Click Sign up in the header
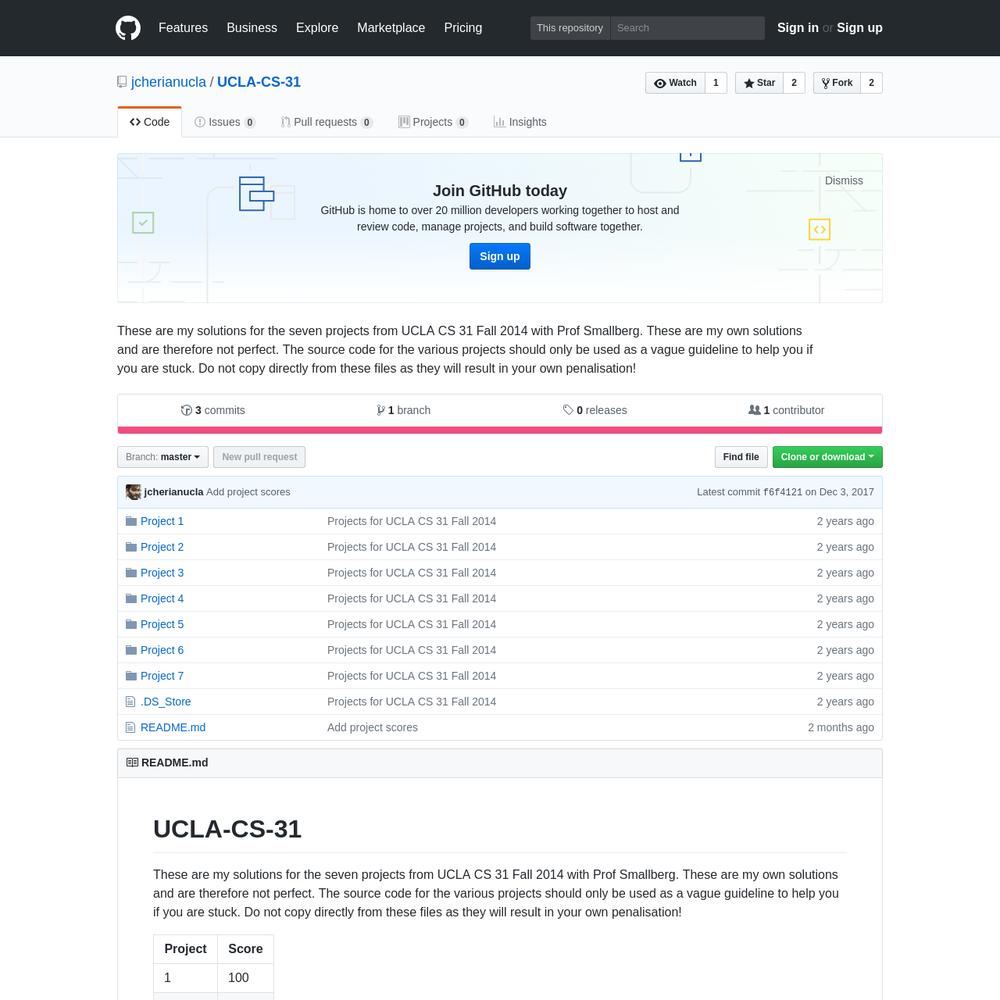This screenshot has width=1000, height=1000. tap(859, 28)
